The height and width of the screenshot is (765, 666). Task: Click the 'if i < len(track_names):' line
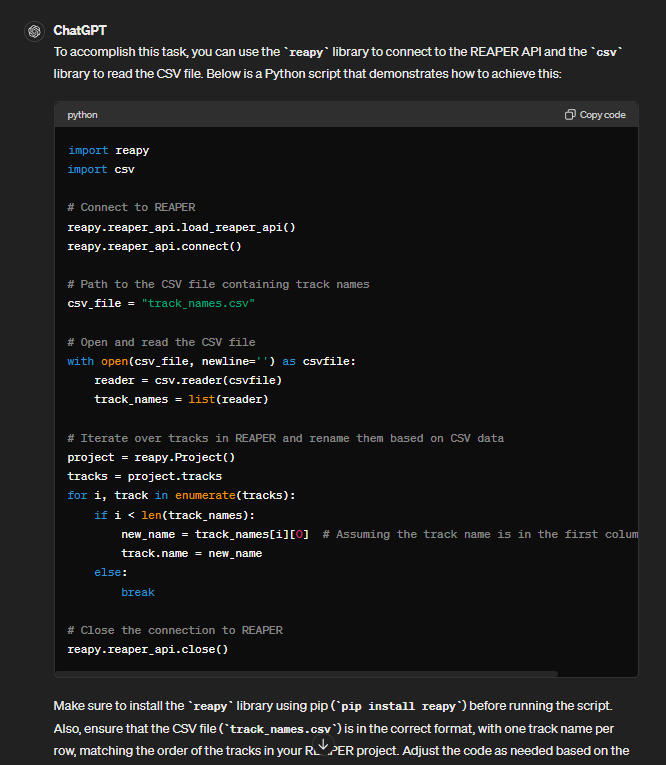tap(175, 515)
